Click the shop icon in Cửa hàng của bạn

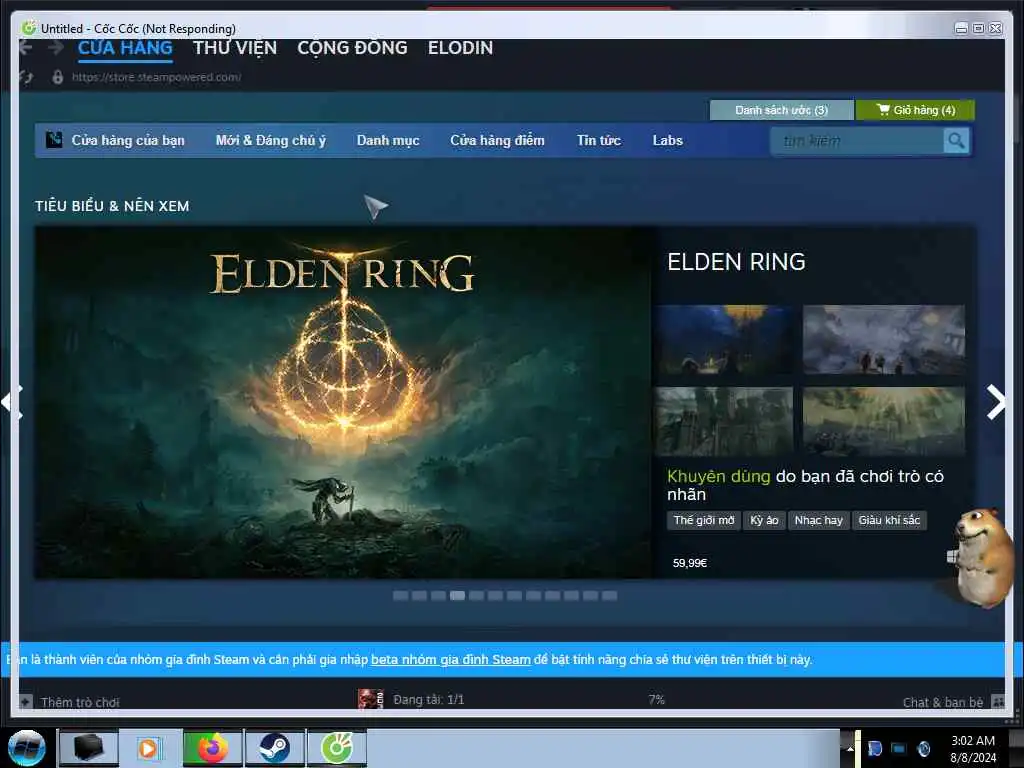pos(54,140)
